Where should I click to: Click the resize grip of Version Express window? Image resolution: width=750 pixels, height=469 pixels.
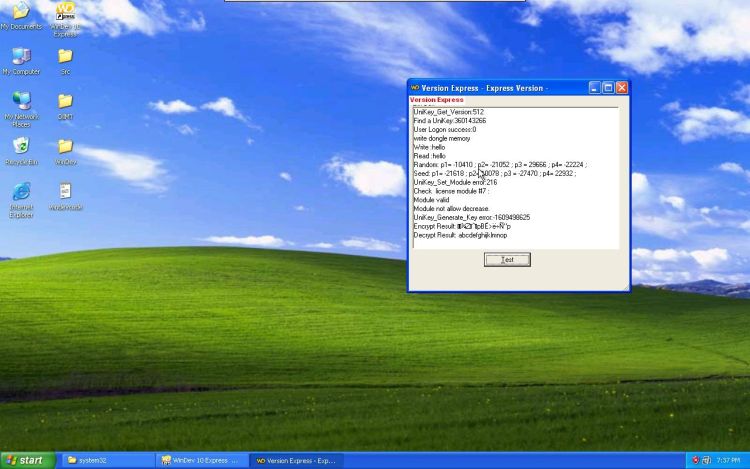(626, 287)
